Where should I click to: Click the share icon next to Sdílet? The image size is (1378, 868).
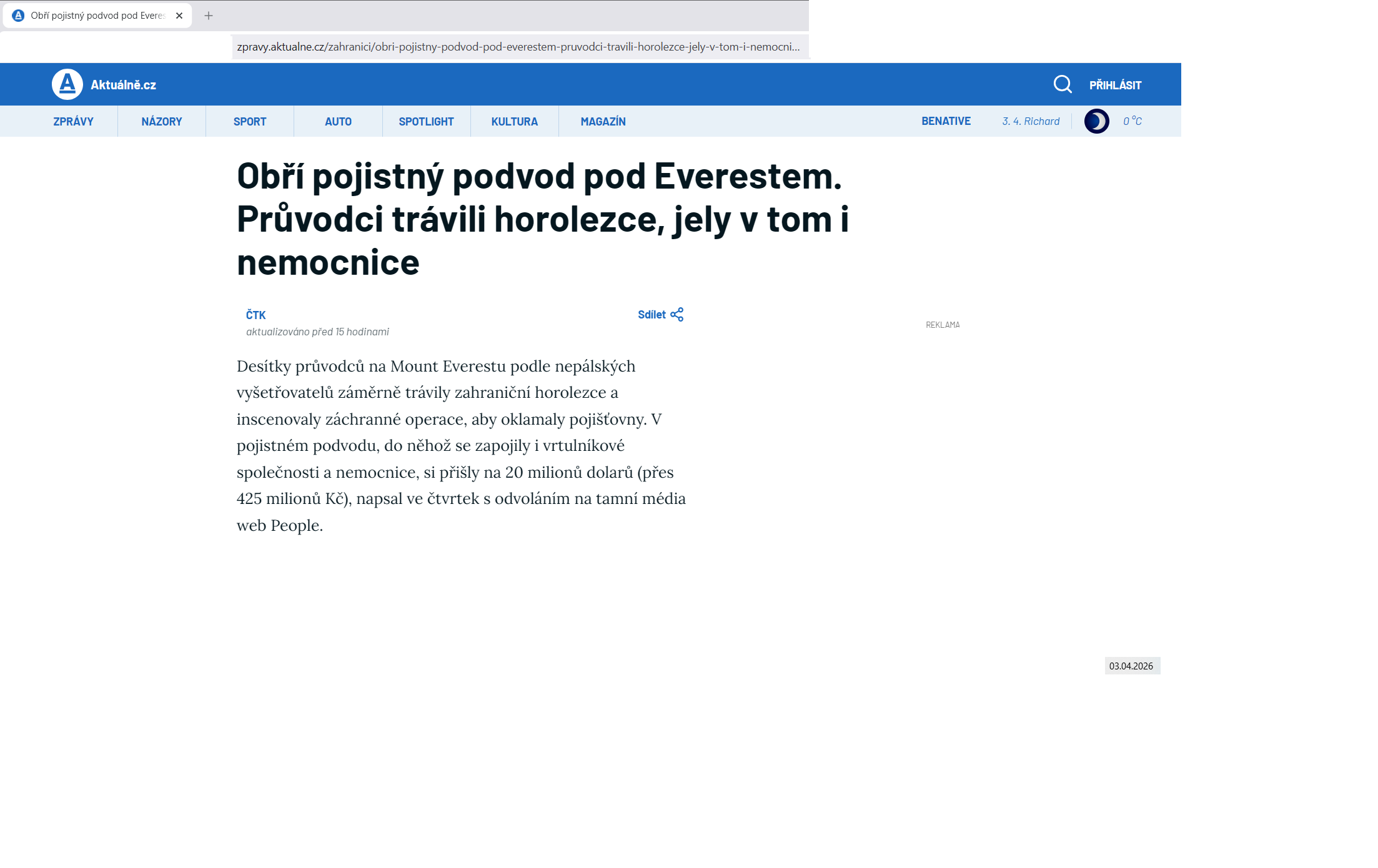point(677,315)
